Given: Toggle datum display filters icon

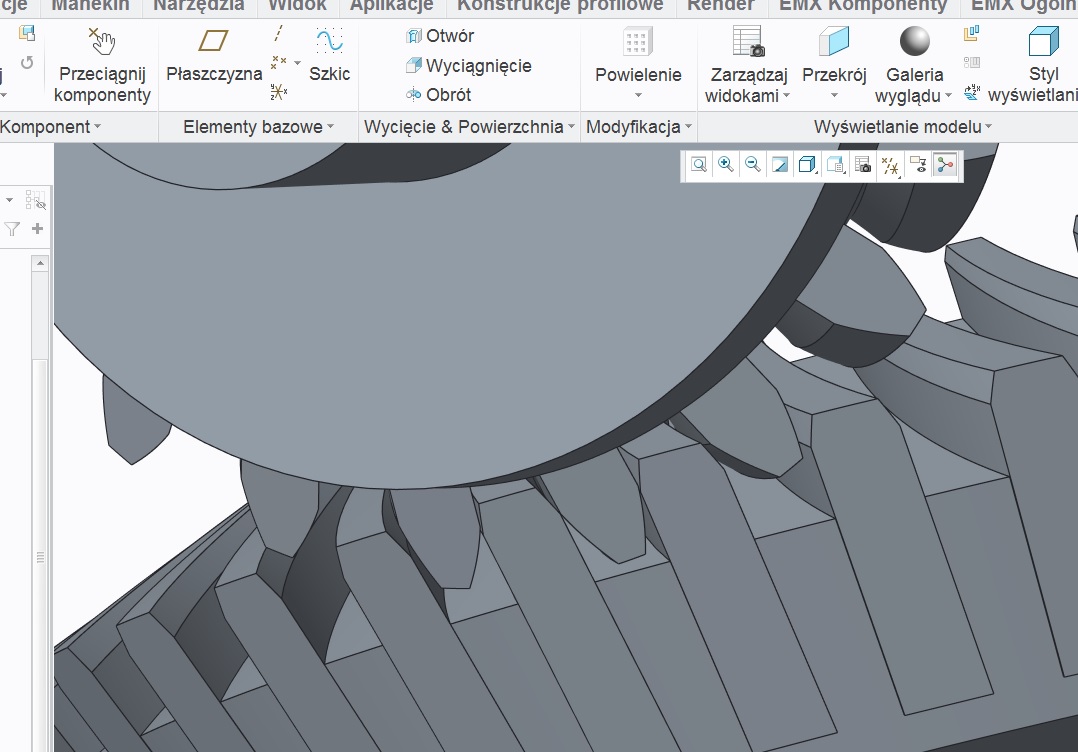Looking at the screenshot, I should click(890, 166).
